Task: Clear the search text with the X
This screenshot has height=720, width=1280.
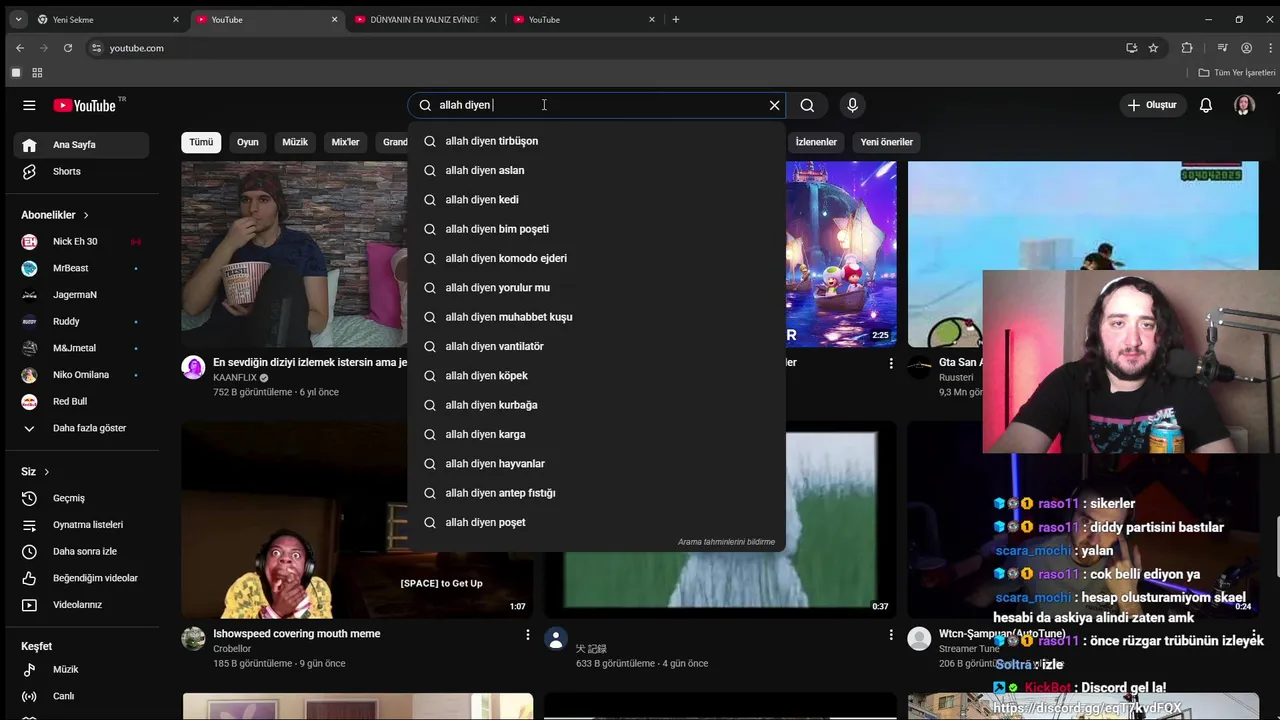Action: click(774, 105)
